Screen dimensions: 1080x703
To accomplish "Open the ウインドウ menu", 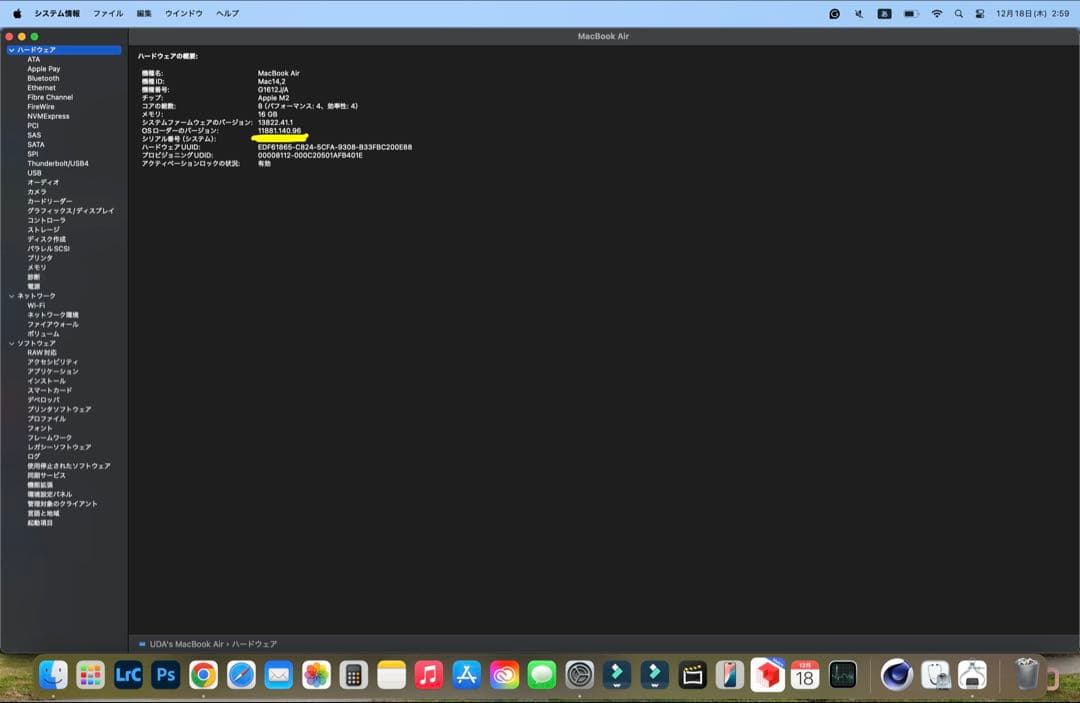I will [183, 14].
